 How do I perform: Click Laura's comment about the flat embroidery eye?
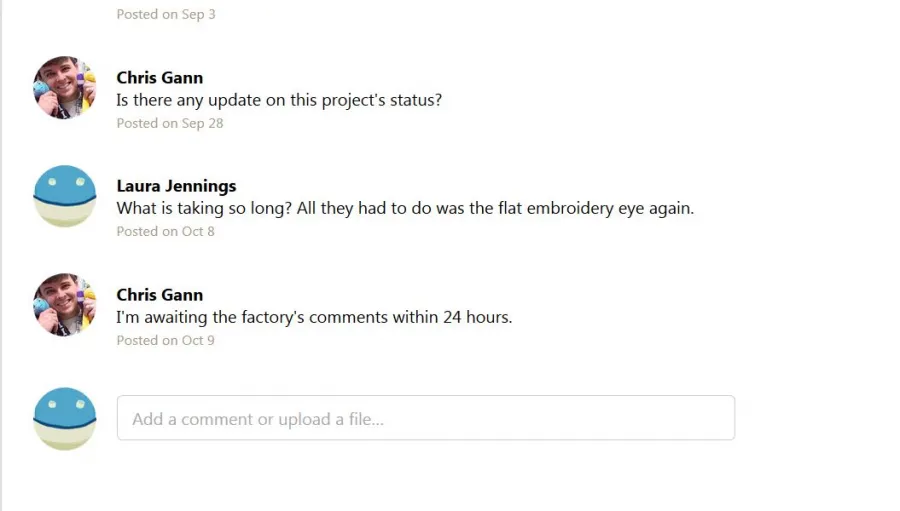pos(405,209)
